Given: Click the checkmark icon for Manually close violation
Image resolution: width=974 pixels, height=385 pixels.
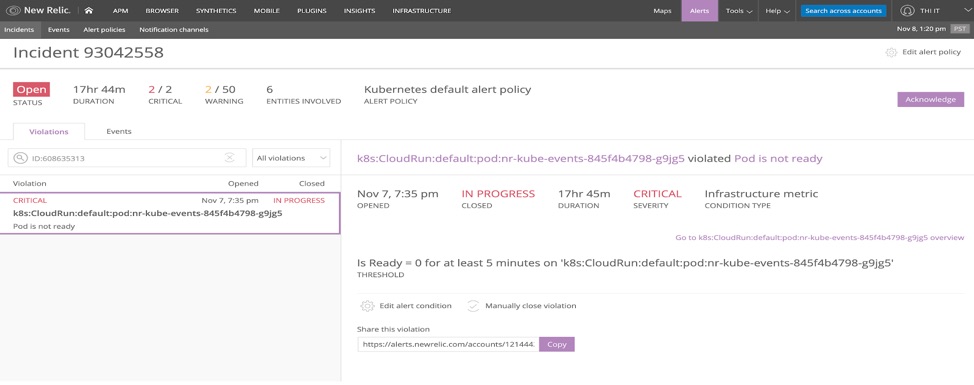Looking at the screenshot, I should tap(473, 306).
